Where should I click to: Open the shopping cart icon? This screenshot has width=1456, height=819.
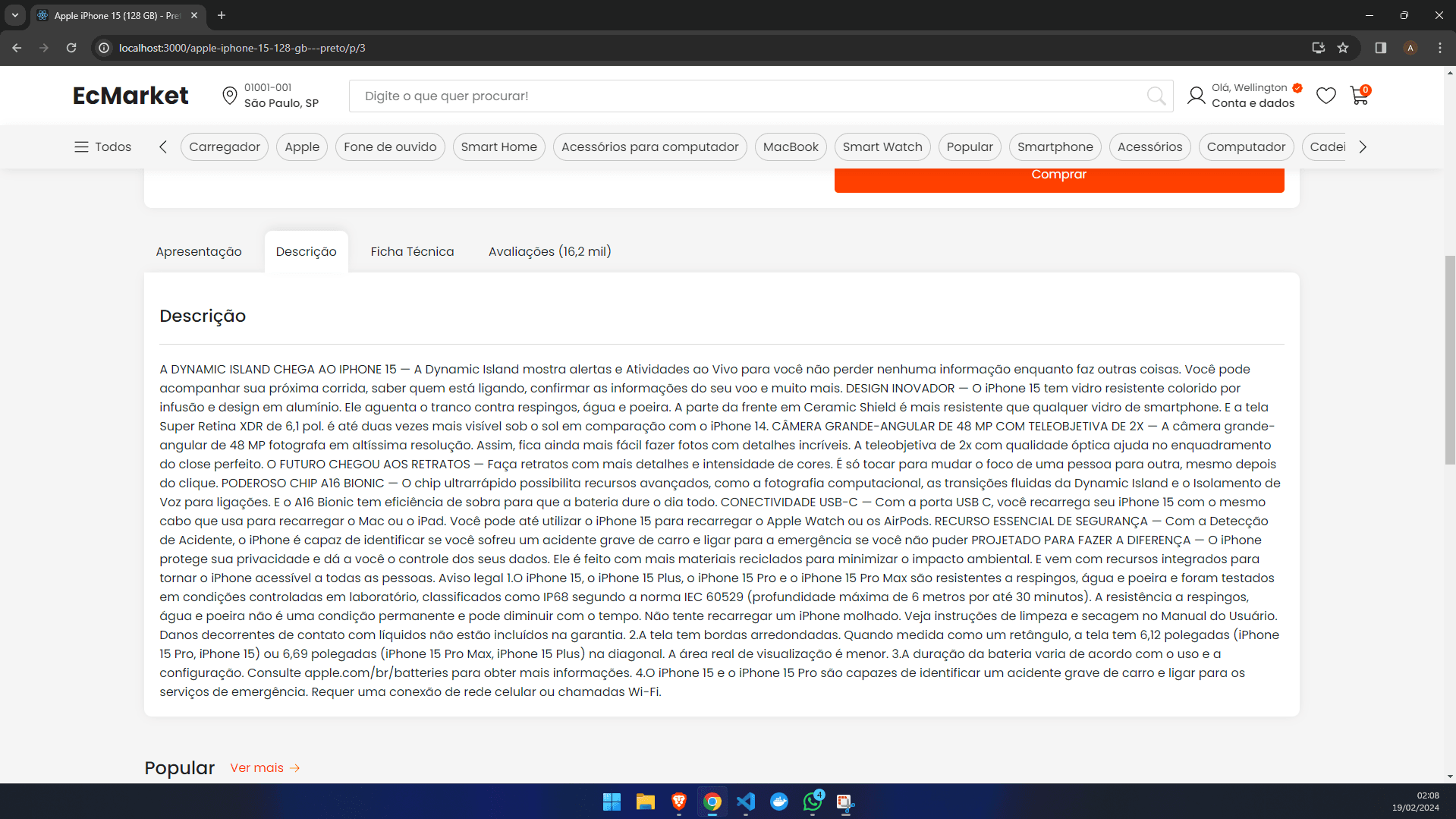[1359, 96]
